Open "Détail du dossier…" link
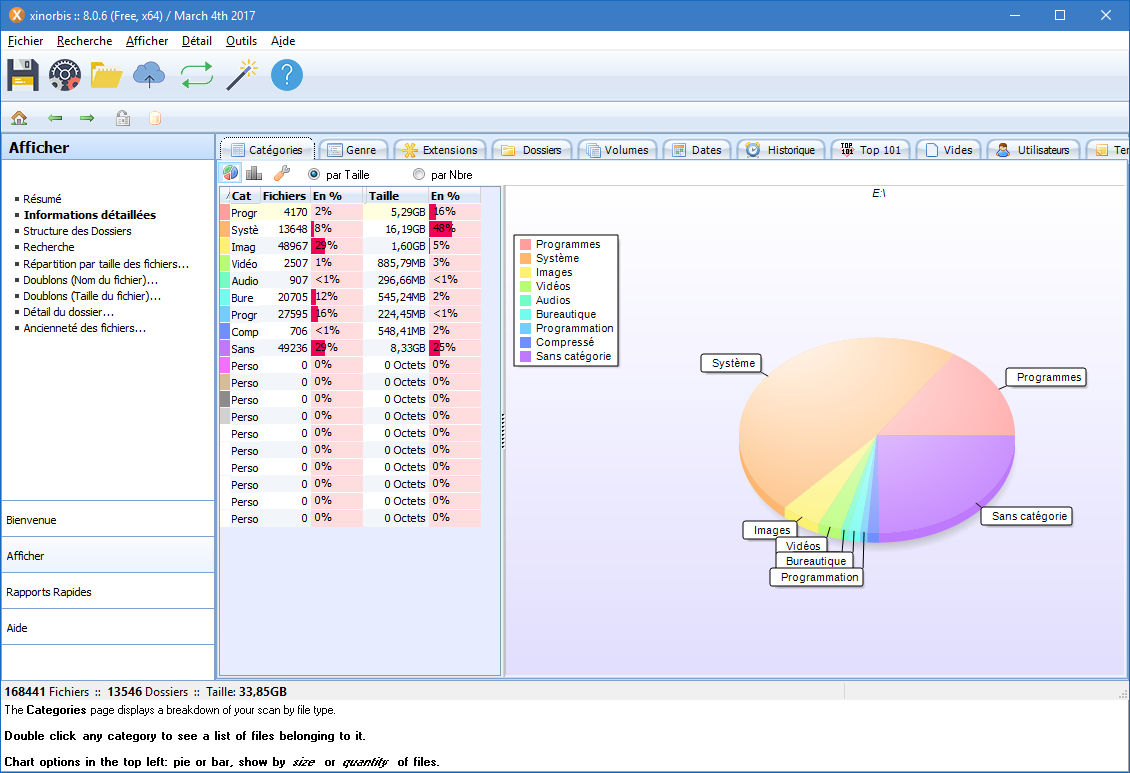The width and height of the screenshot is (1130, 773). 68,312
